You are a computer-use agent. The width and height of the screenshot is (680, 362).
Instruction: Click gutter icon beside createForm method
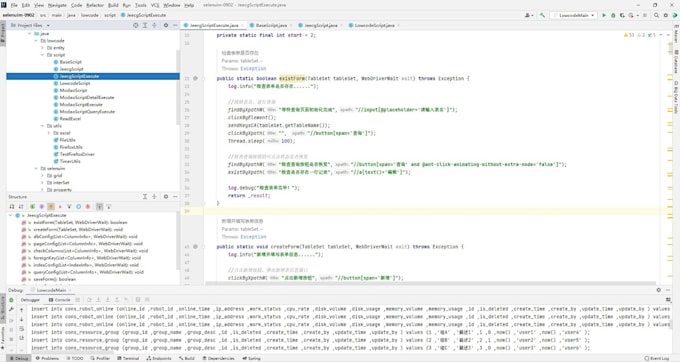(x=195, y=247)
